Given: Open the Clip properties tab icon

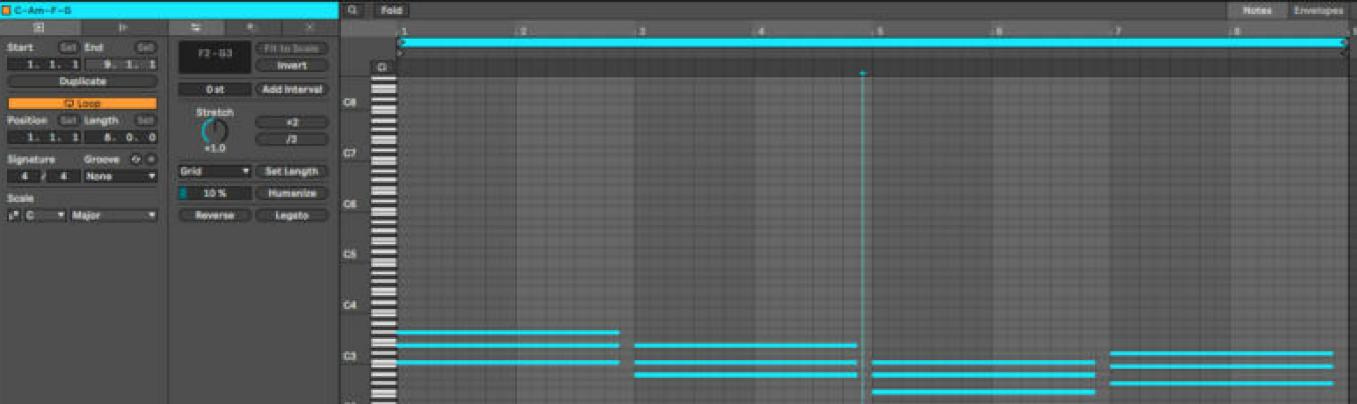Looking at the screenshot, I should 39,27.
